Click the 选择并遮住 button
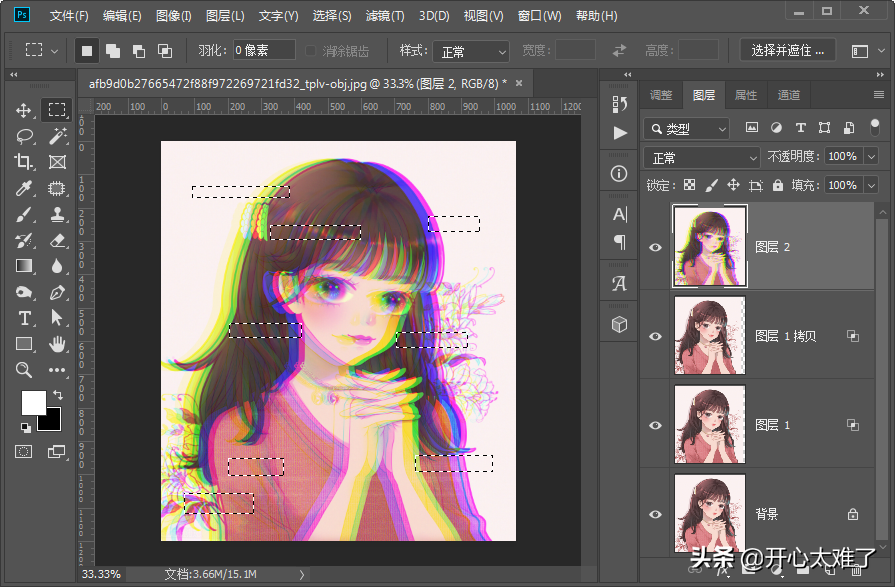Image resolution: width=895 pixels, height=587 pixels. [x=788, y=50]
